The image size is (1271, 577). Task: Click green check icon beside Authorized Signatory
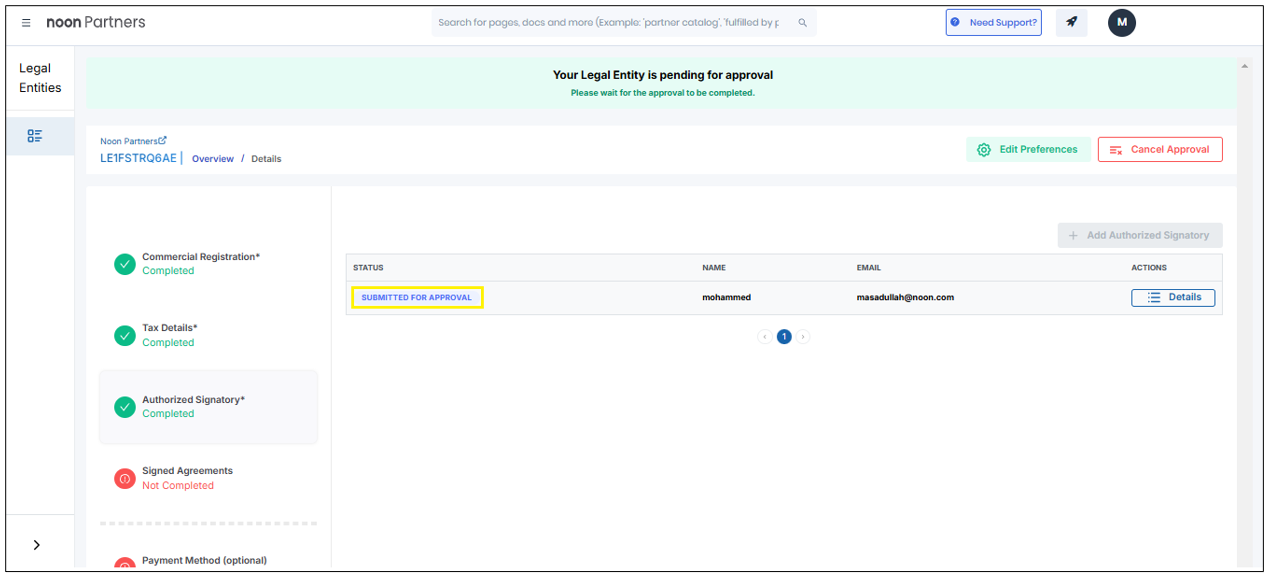coord(124,407)
